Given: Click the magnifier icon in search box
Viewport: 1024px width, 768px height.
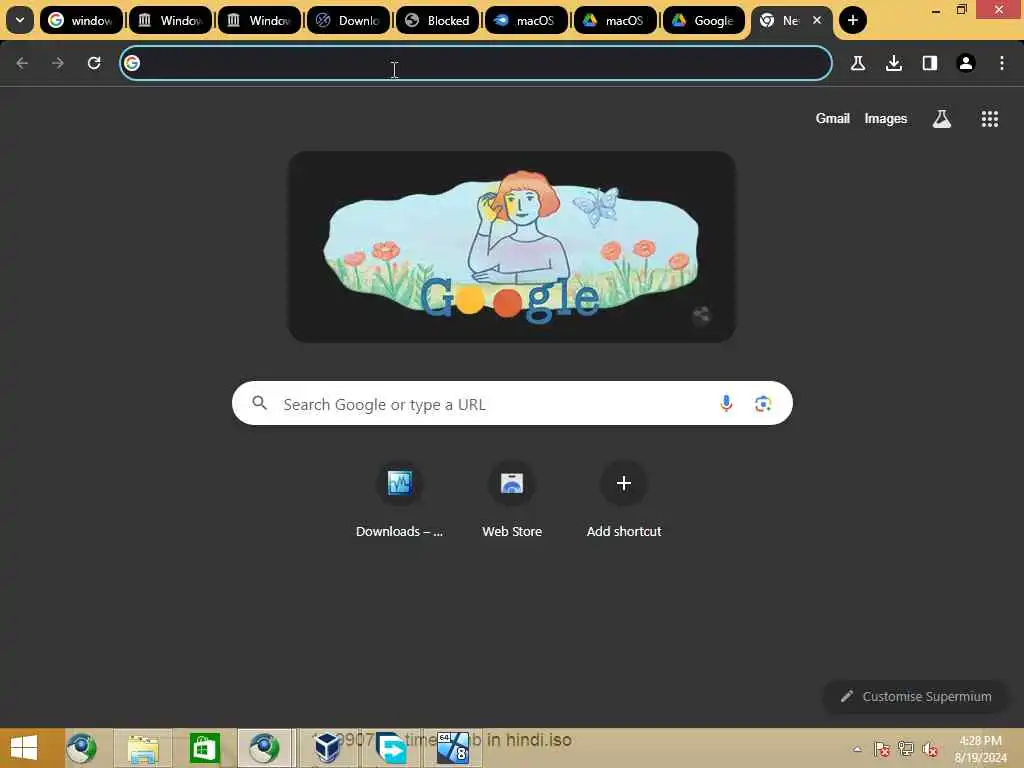Looking at the screenshot, I should pos(259,403).
